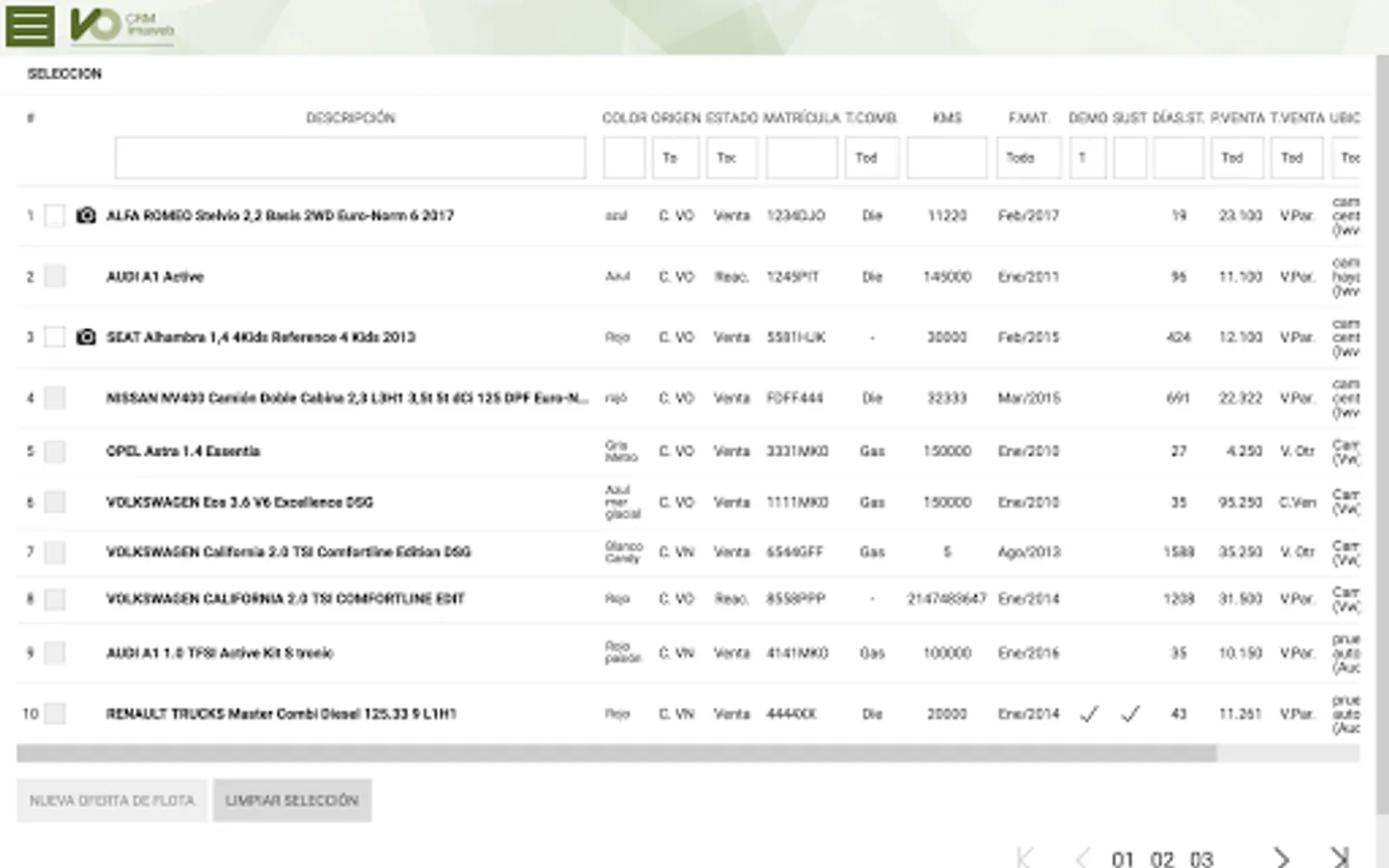This screenshot has width=1389, height=868.
Task: Open the T.VENTA filter dropdown
Action: tap(1296, 158)
